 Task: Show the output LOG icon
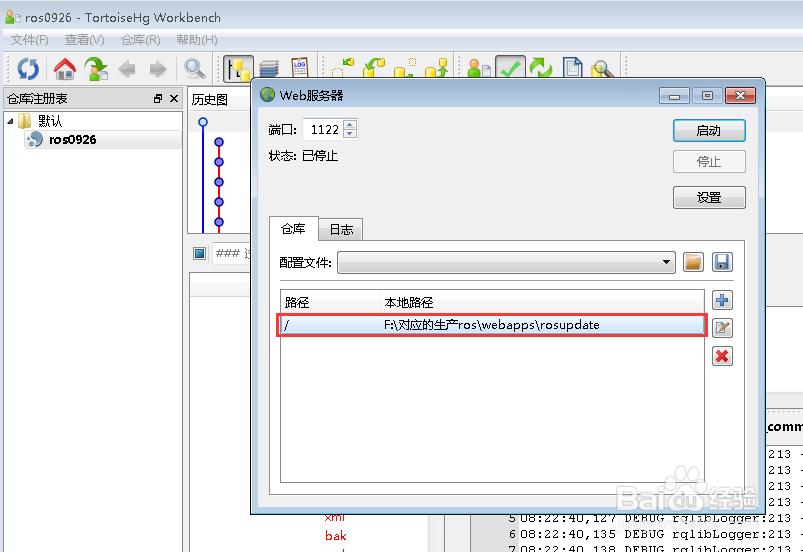point(300,68)
